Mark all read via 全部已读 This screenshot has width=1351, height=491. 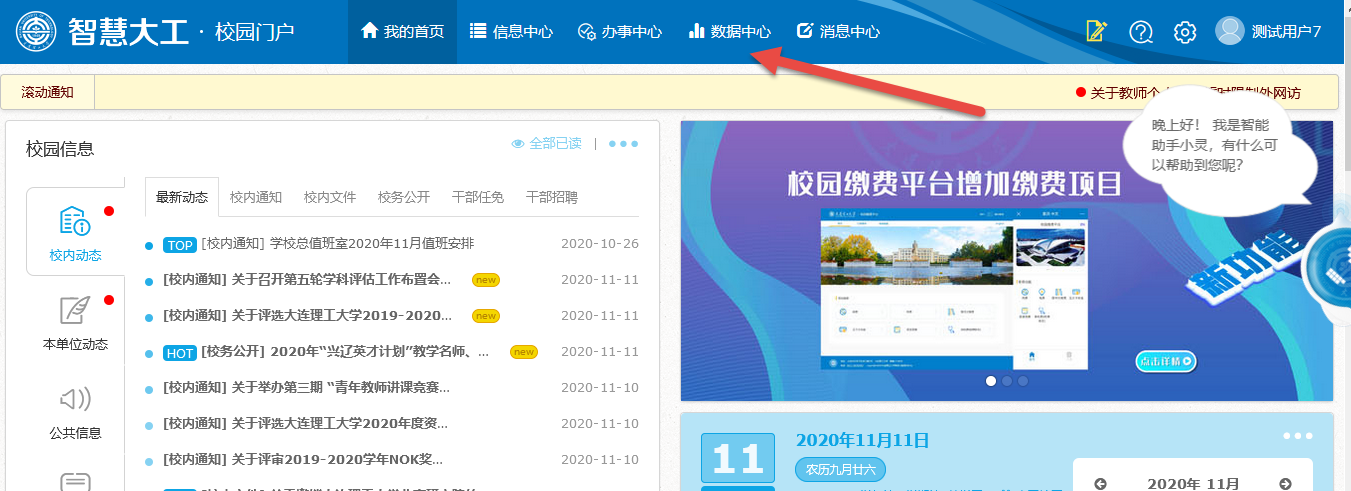coord(546,144)
